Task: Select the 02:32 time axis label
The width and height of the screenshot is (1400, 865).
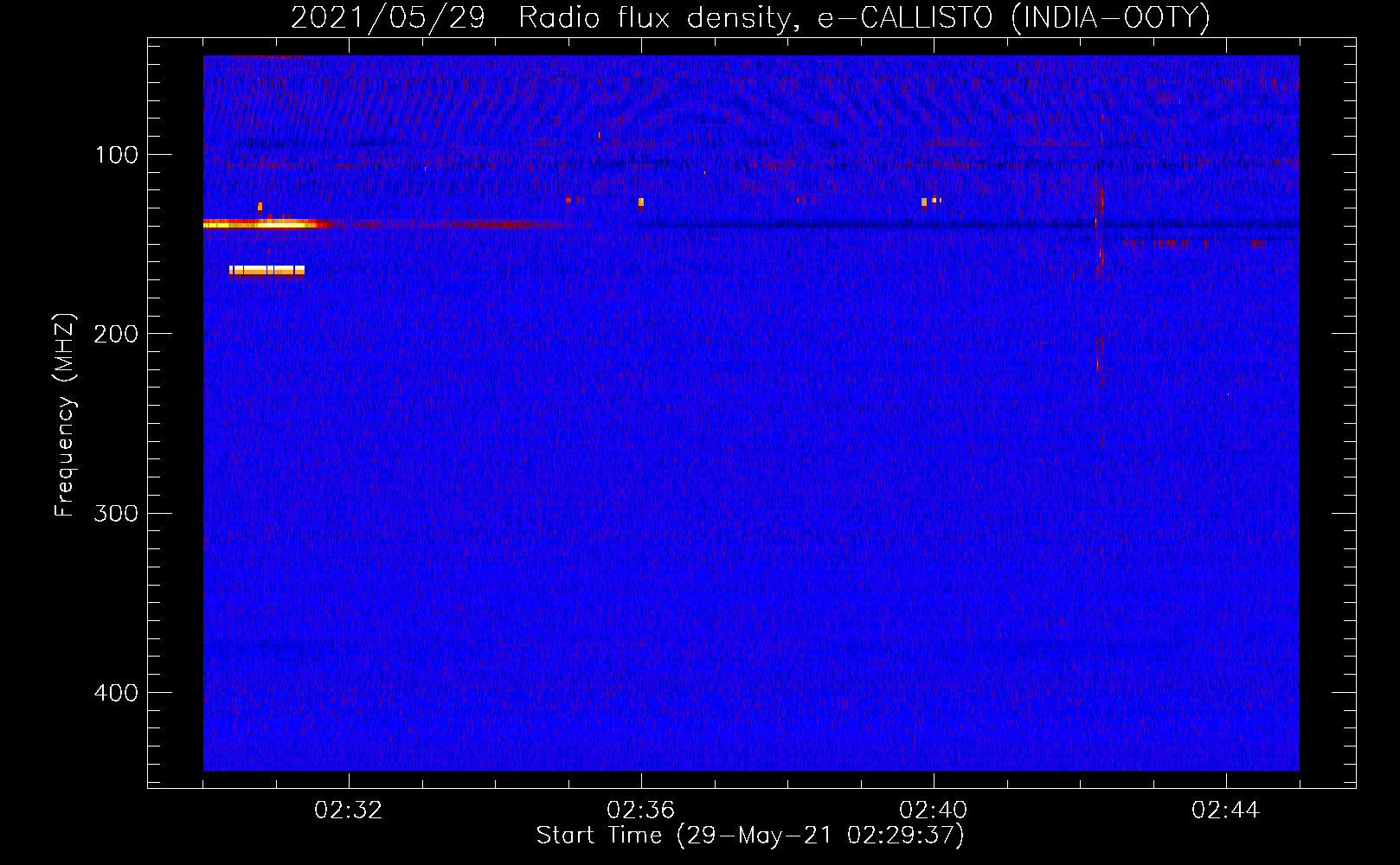Action: tap(349, 811)
